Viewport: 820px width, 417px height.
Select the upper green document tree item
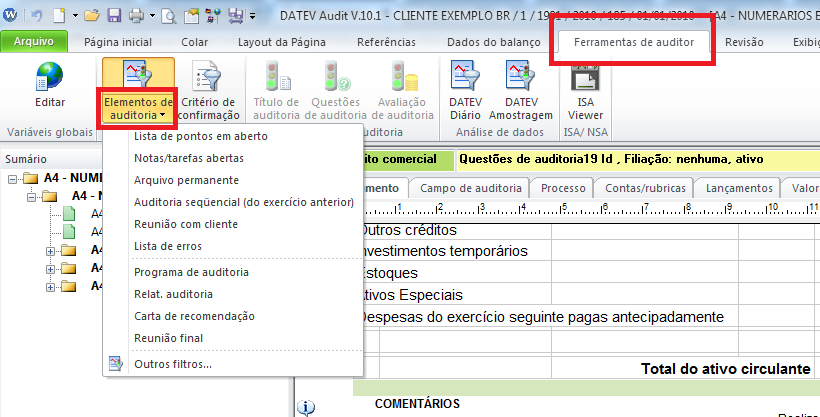tap(69, 213)
